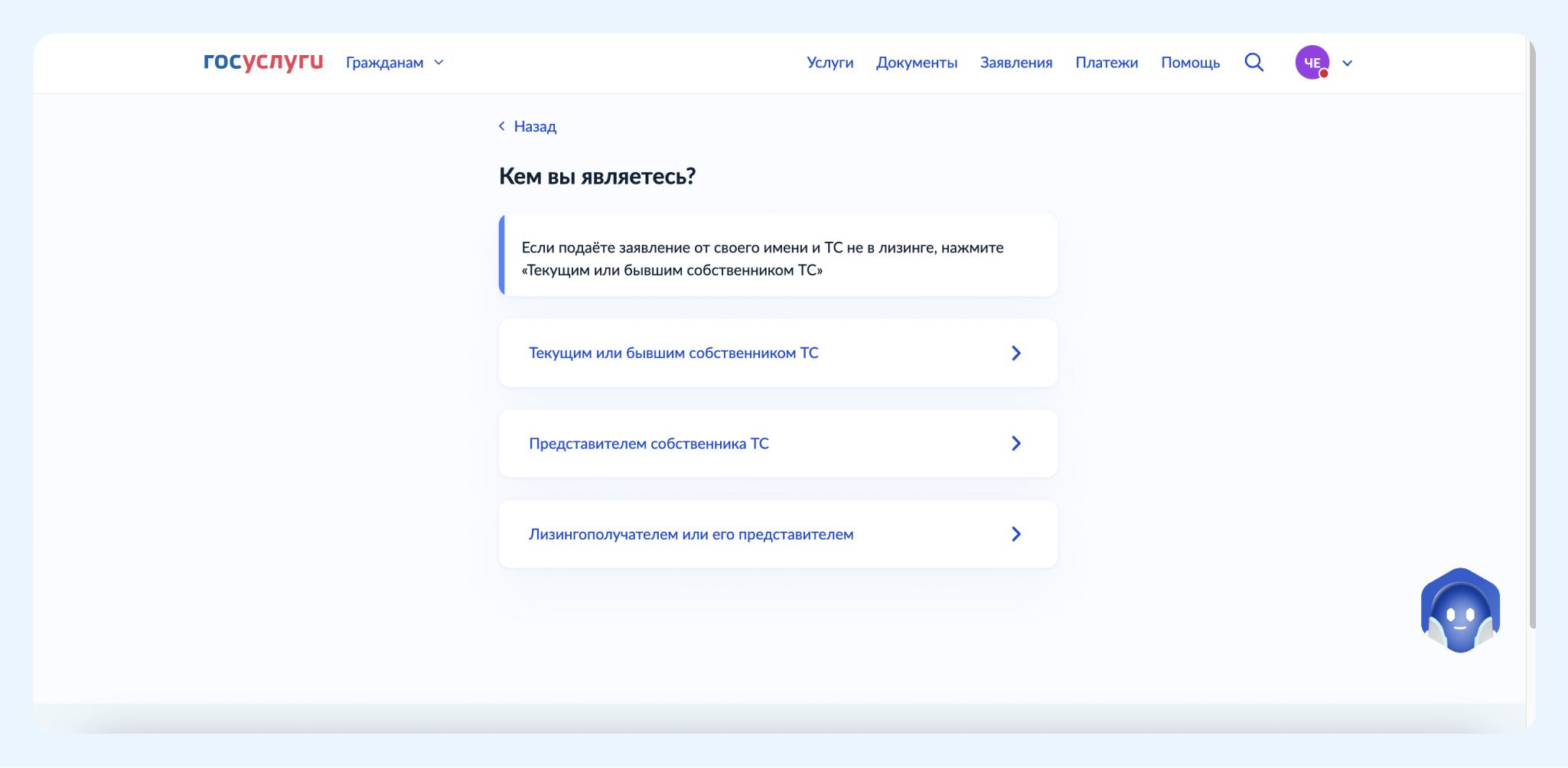
Task: Select Текущим или бывшим собственником ТС
Action: coord(673,353)
